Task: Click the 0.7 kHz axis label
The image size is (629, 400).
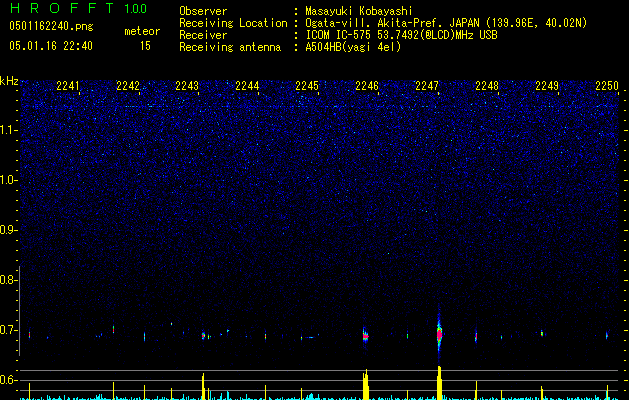Action: [x=9, y=330]
